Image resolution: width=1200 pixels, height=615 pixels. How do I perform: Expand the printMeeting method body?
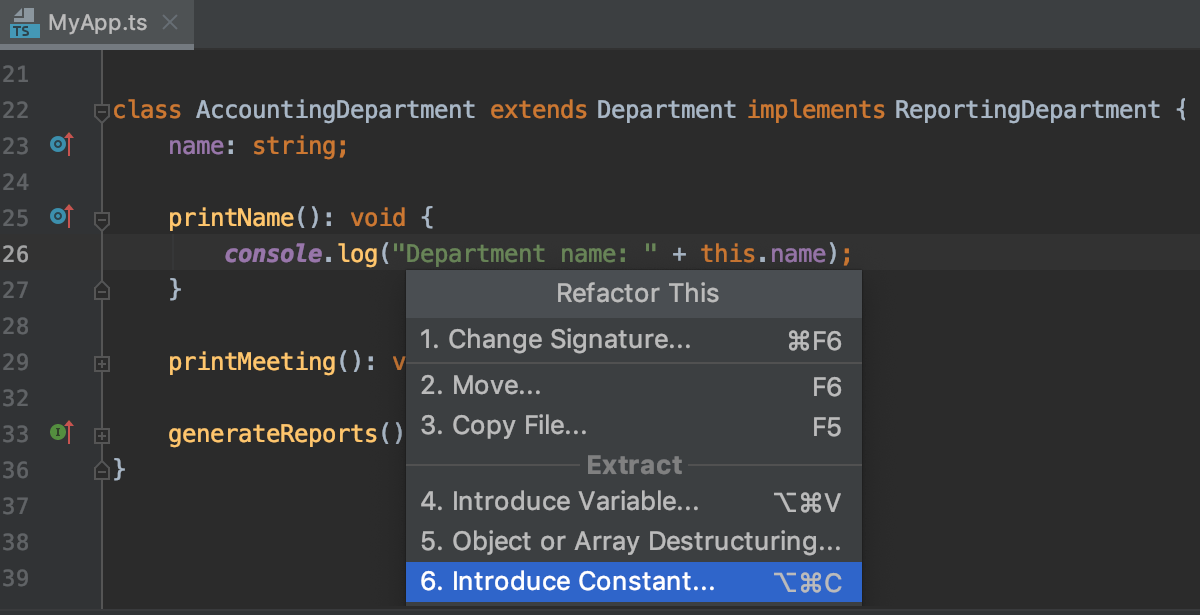coord(101,364)
